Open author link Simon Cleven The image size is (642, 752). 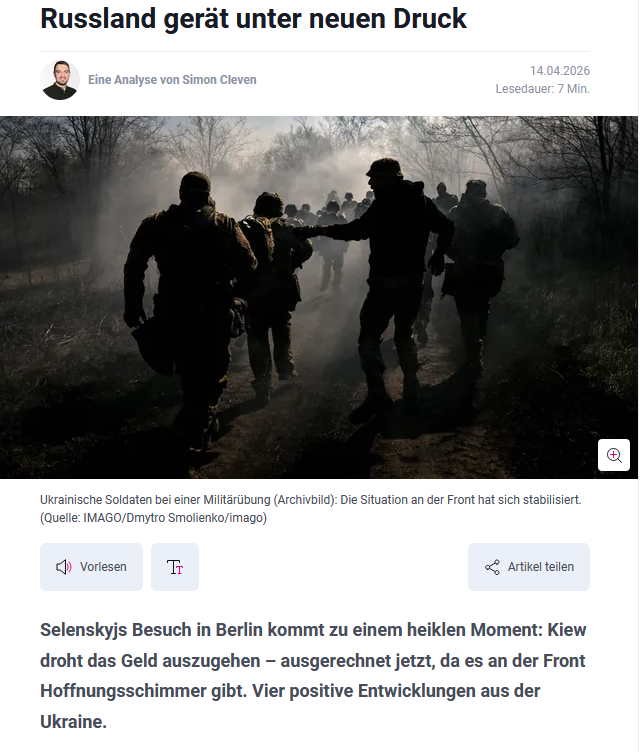(x=219, y=80)
